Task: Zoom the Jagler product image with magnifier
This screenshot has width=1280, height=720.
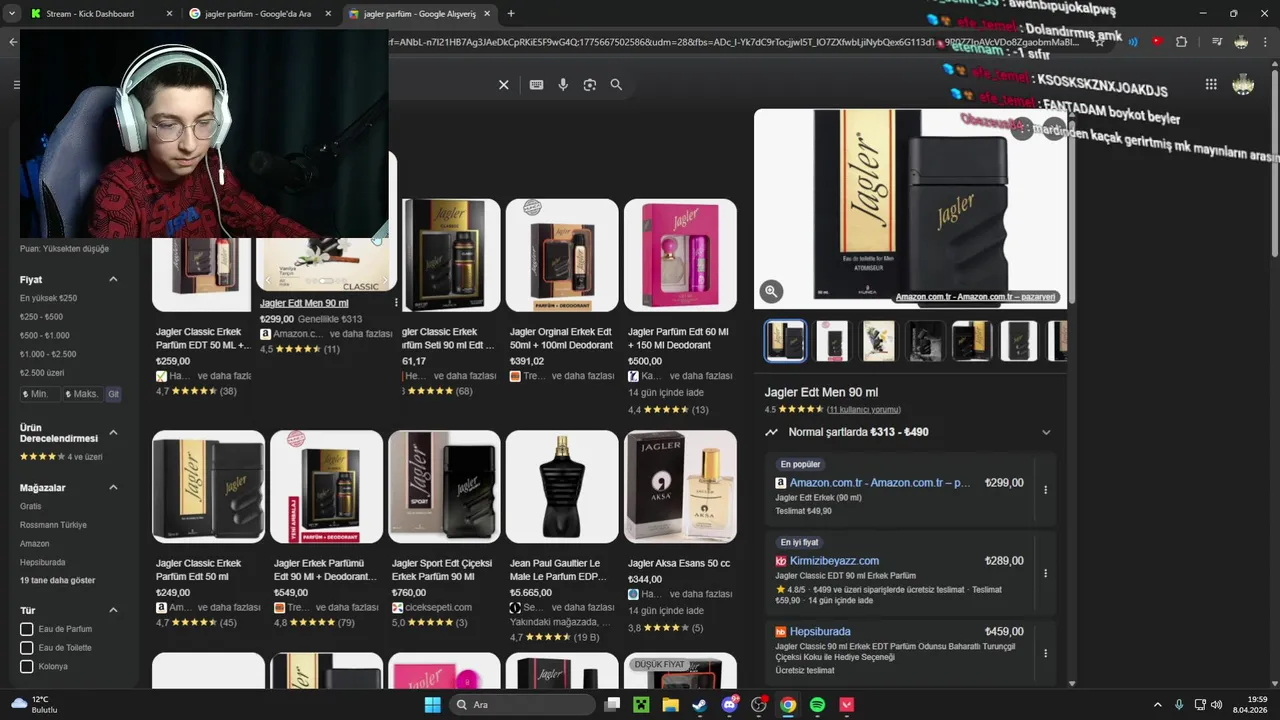Action: 771,291
